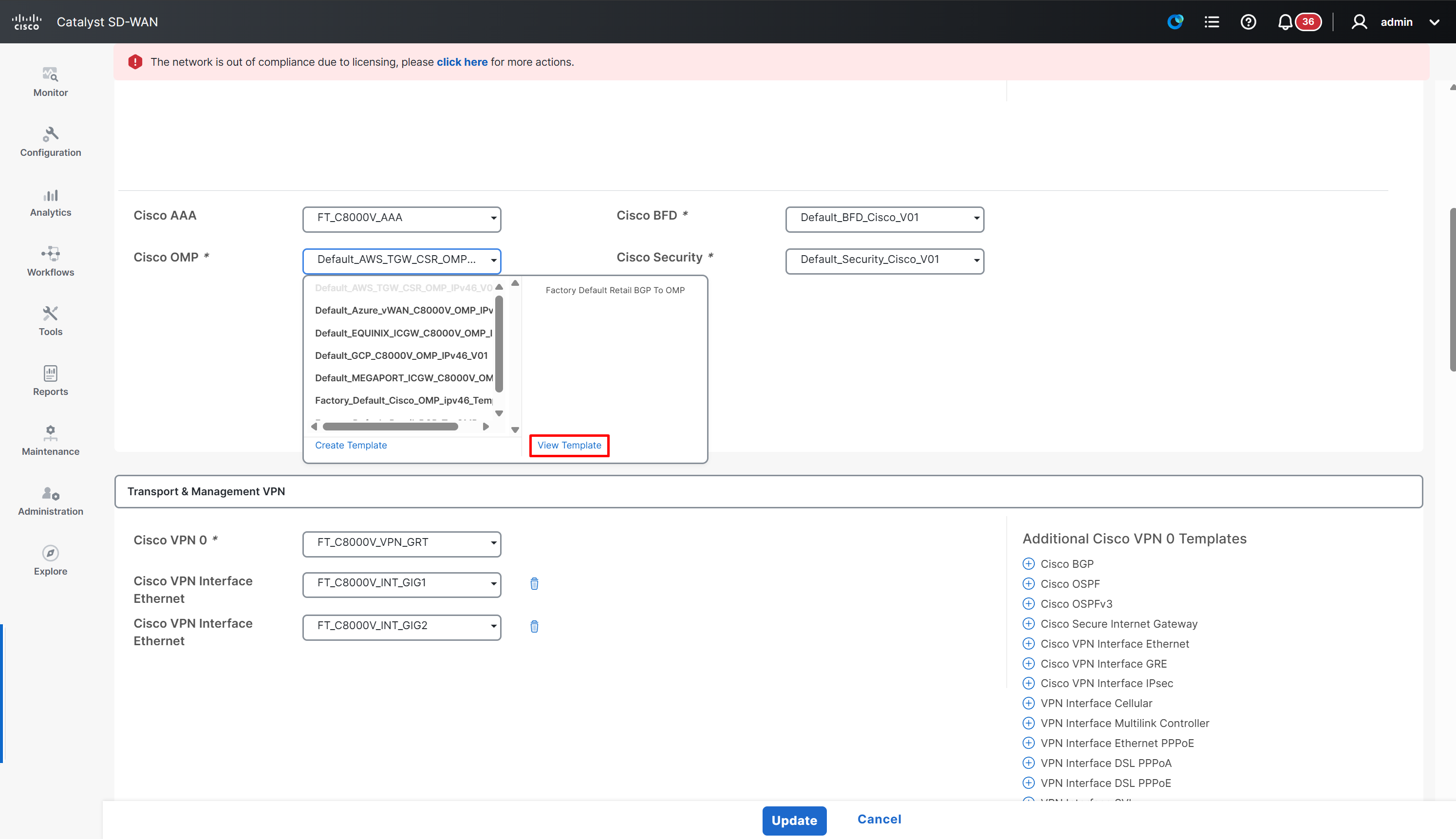Open the Workflows section in sidebar
Image resolution: width=1456 pixels, height=839 pixels.
(51, 262)
